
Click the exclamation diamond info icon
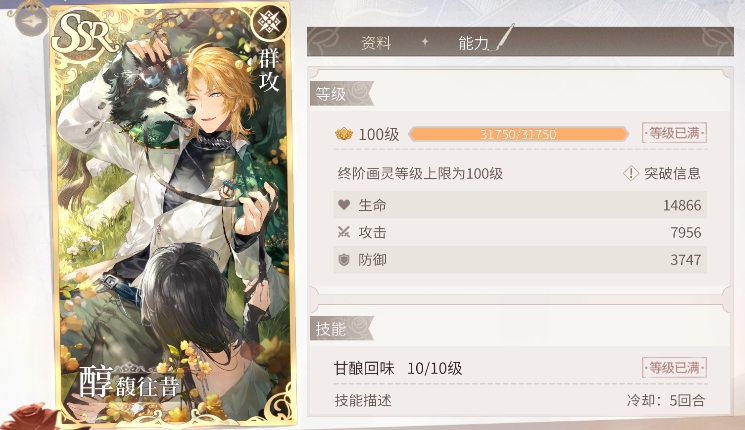[630, 173]
